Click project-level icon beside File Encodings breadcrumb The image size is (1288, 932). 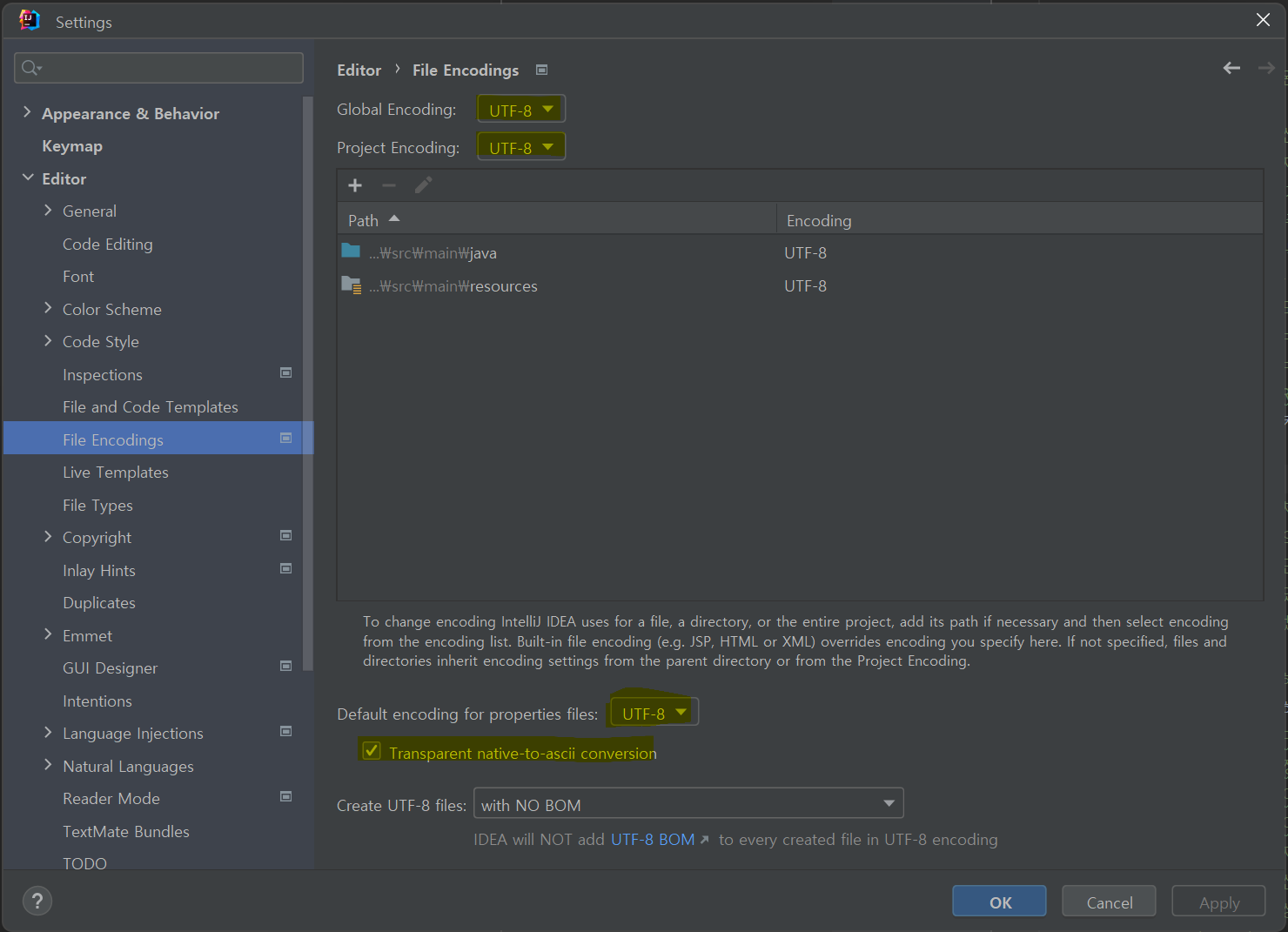point(541,70)
